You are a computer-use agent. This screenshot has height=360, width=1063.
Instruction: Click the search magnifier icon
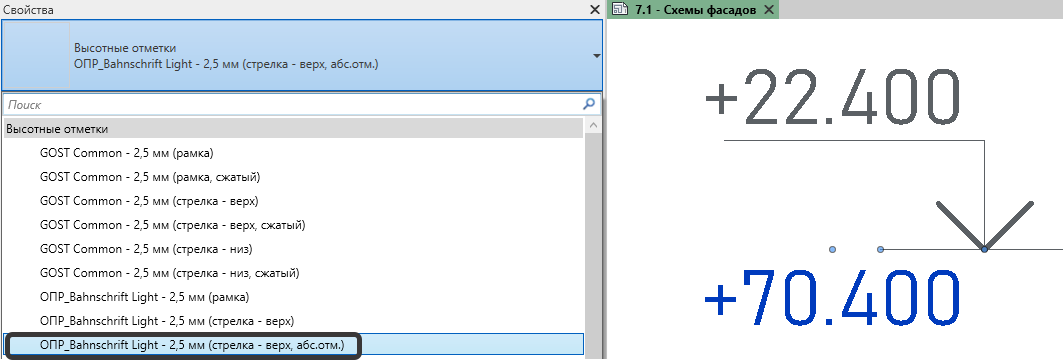pos(589,104)
